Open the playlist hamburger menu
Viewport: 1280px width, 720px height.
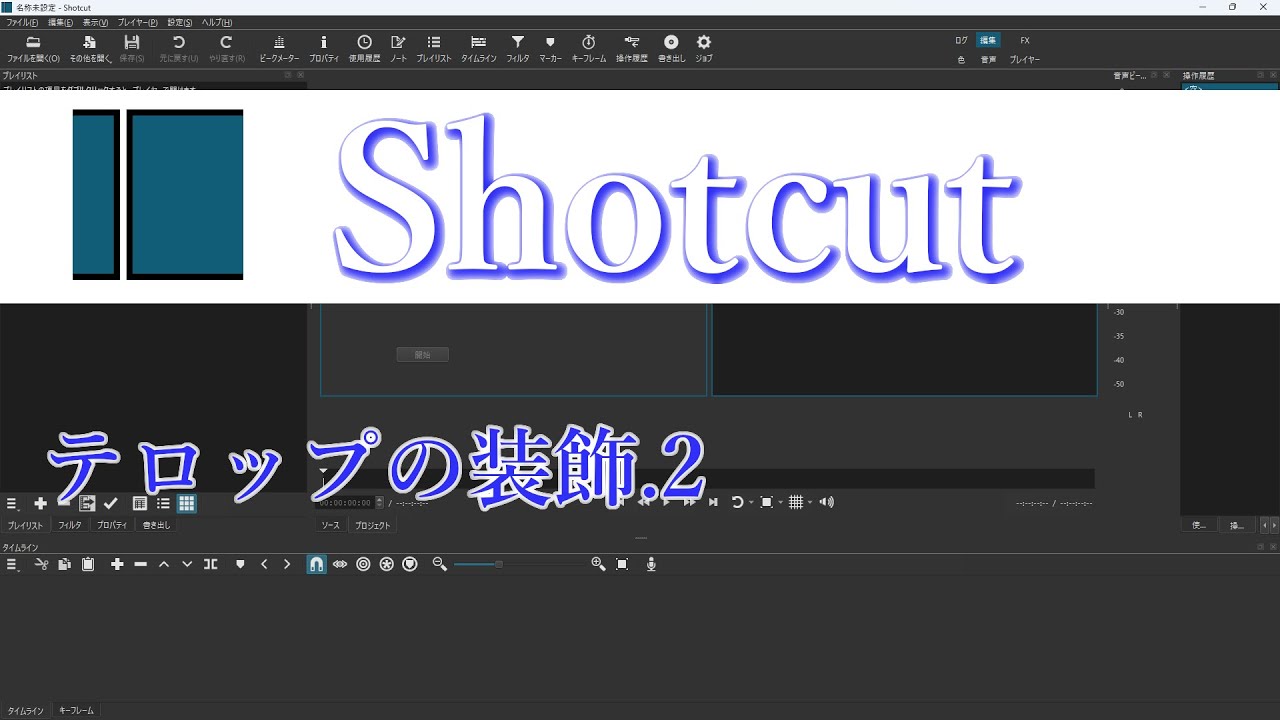tap(13, 504)
